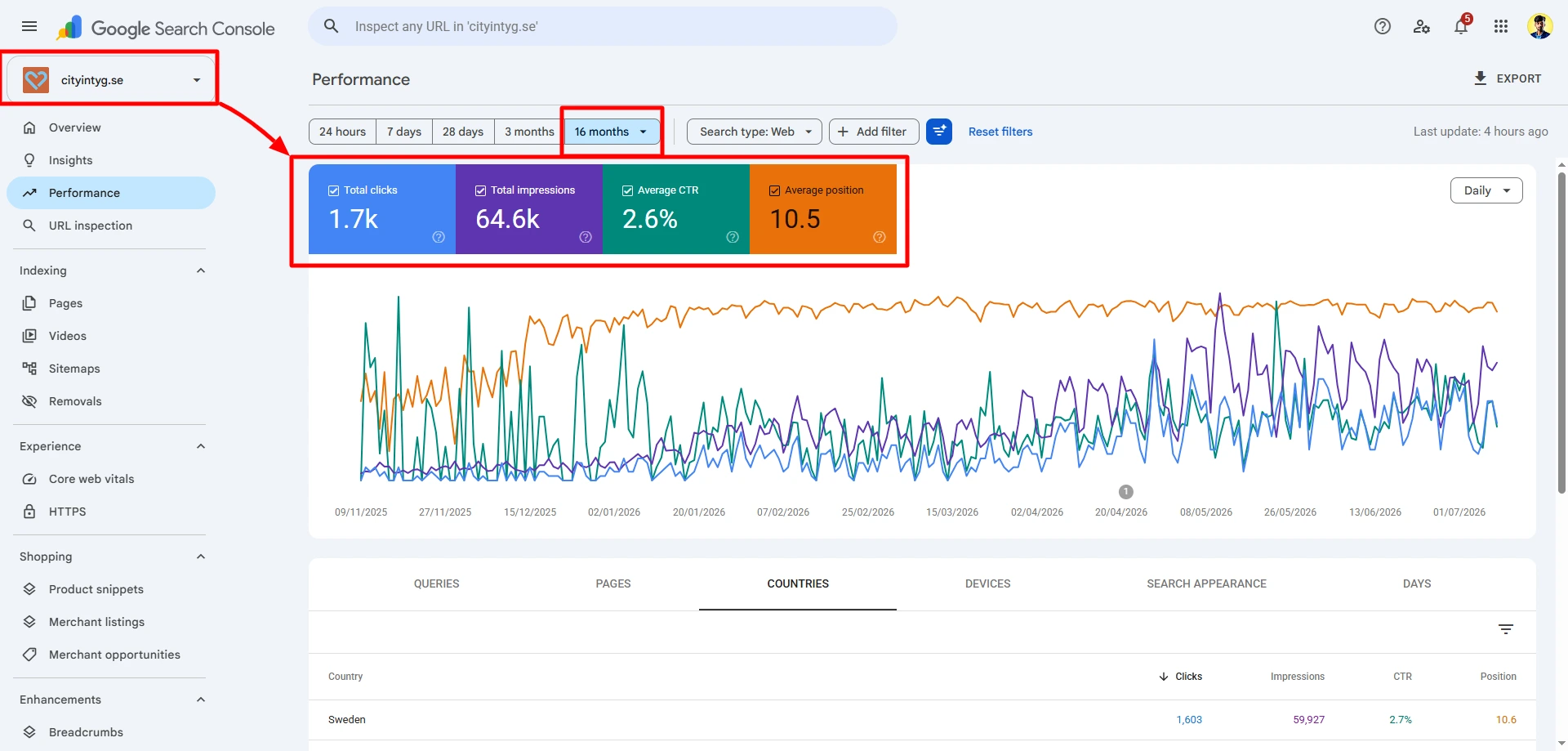Click the Export download icon
The image size is (1568, 751).
coord(1480,78)
